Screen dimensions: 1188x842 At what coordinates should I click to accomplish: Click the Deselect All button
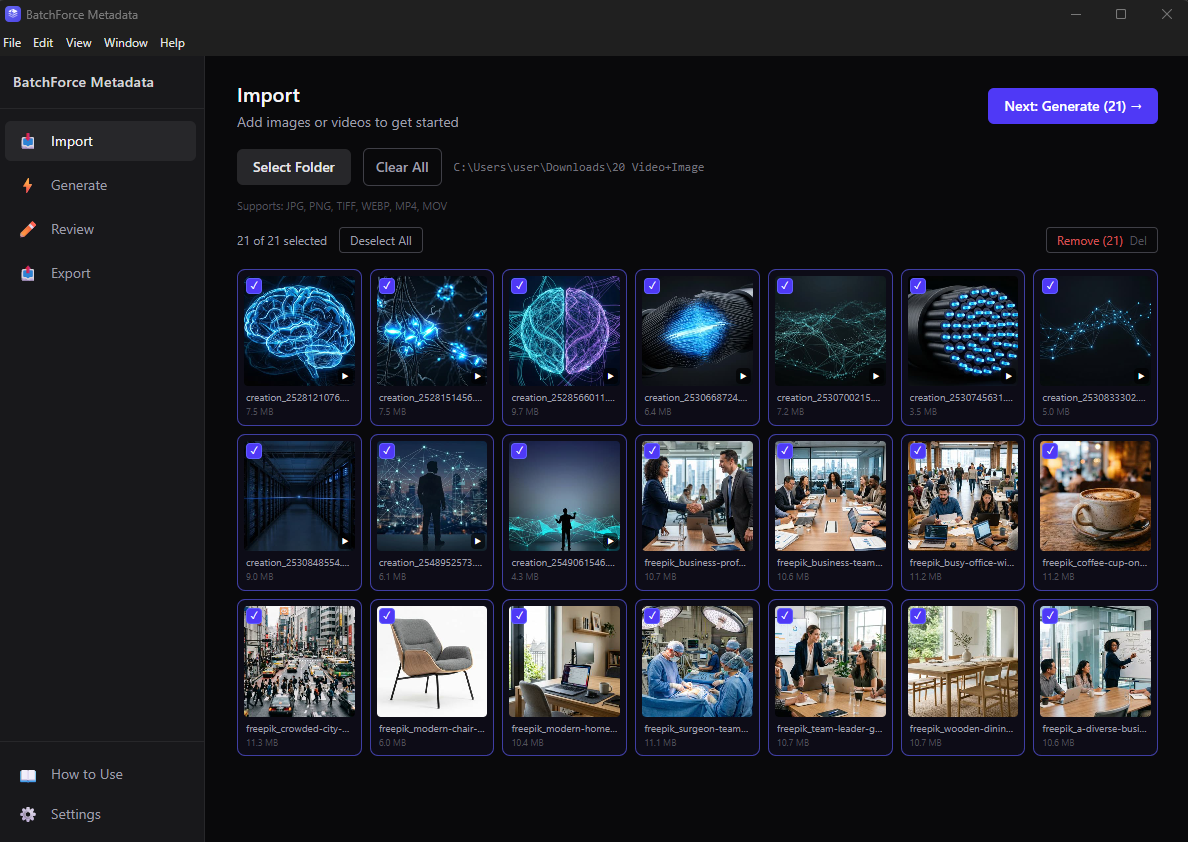tap(380, 240)
